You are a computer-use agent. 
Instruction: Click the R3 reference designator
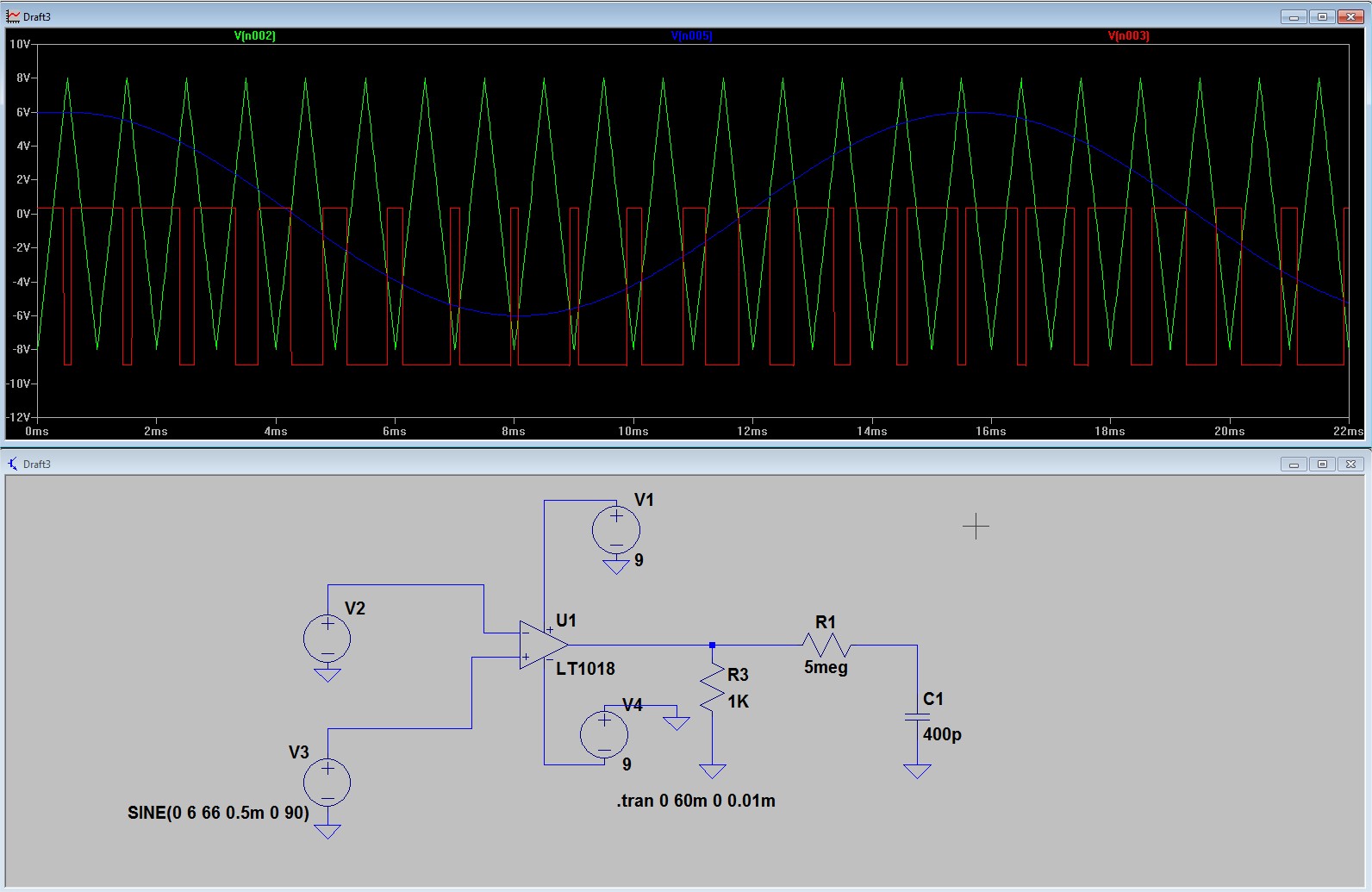pyautogui.click(x=738, y=675)
